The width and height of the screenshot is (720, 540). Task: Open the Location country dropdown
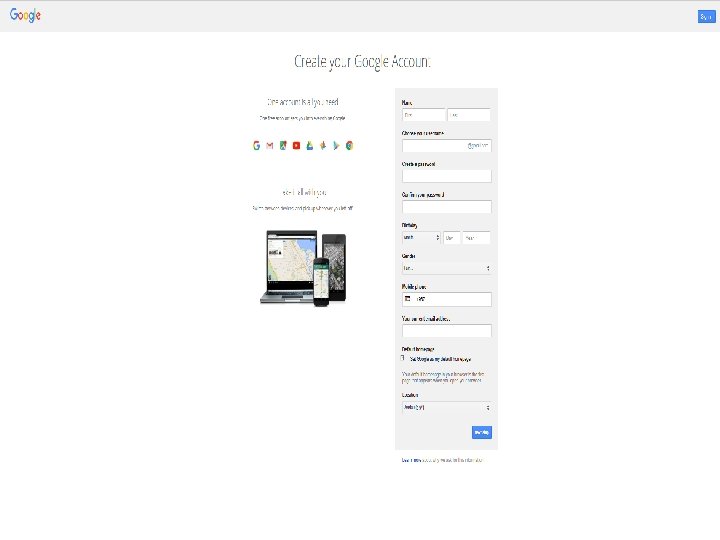click(447, 407)
